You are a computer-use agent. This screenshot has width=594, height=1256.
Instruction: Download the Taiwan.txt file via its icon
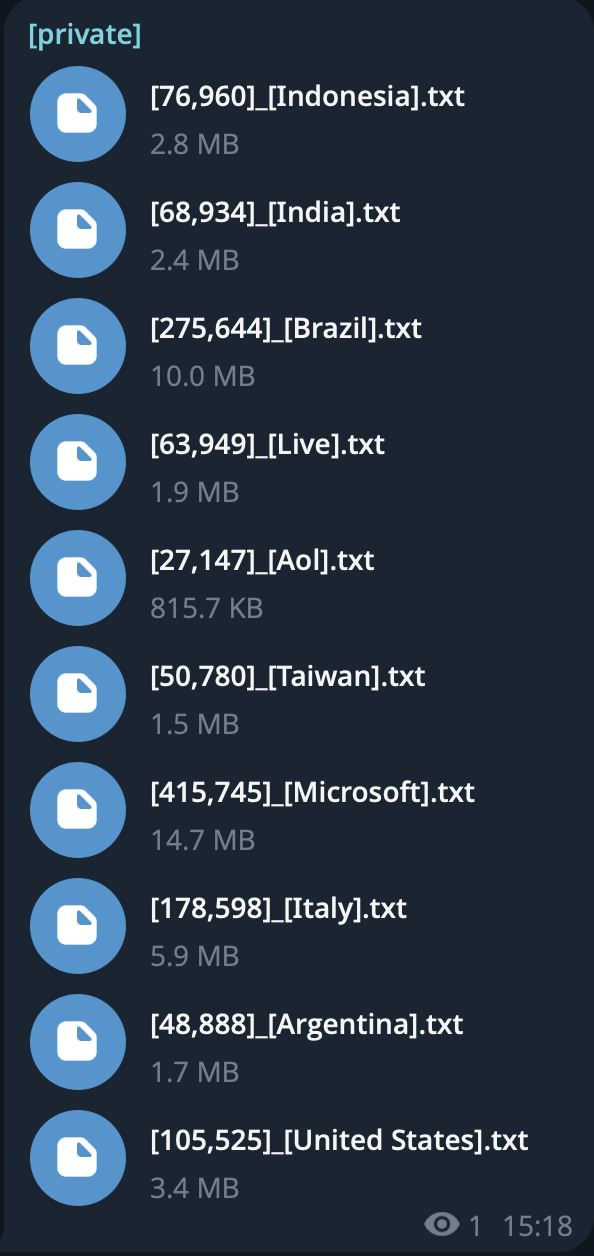tap(78, 694)
